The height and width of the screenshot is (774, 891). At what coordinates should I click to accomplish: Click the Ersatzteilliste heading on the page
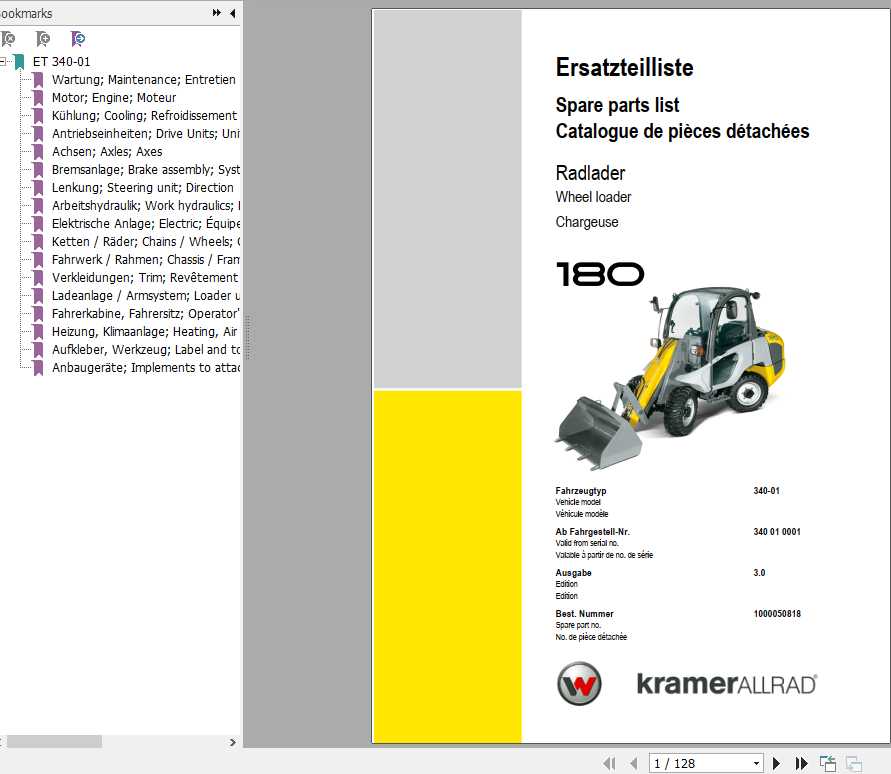624,68
